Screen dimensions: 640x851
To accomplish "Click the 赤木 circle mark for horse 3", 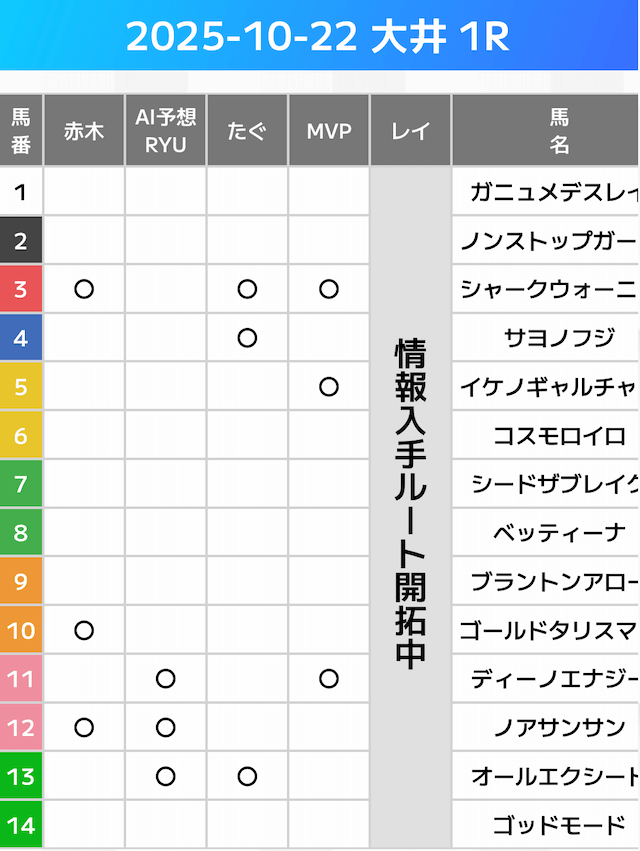I will (84, 290).
